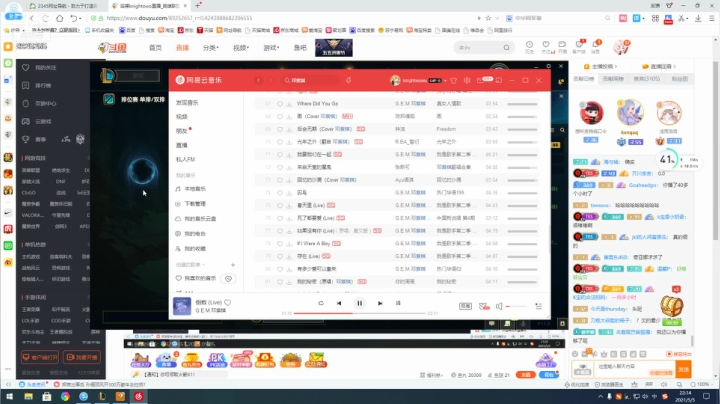Open NetEase Cloud Music taskbar icon
Screen dimensions: 720x404
(x=139, y=396)
